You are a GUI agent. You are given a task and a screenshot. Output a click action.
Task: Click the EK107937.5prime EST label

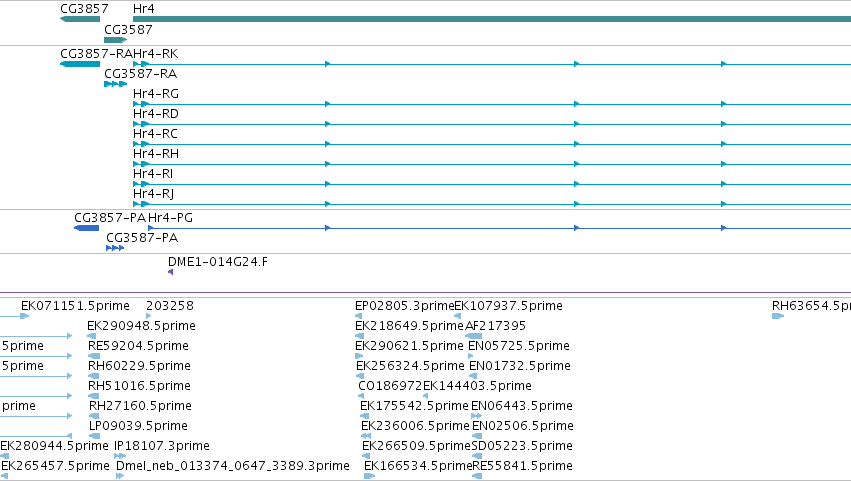[509, 306]
